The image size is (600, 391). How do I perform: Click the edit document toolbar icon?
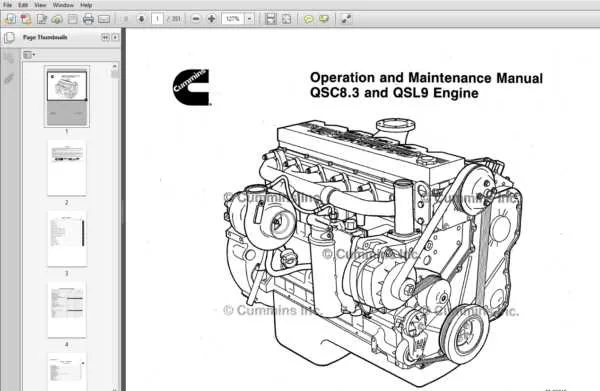click(41, 19)
